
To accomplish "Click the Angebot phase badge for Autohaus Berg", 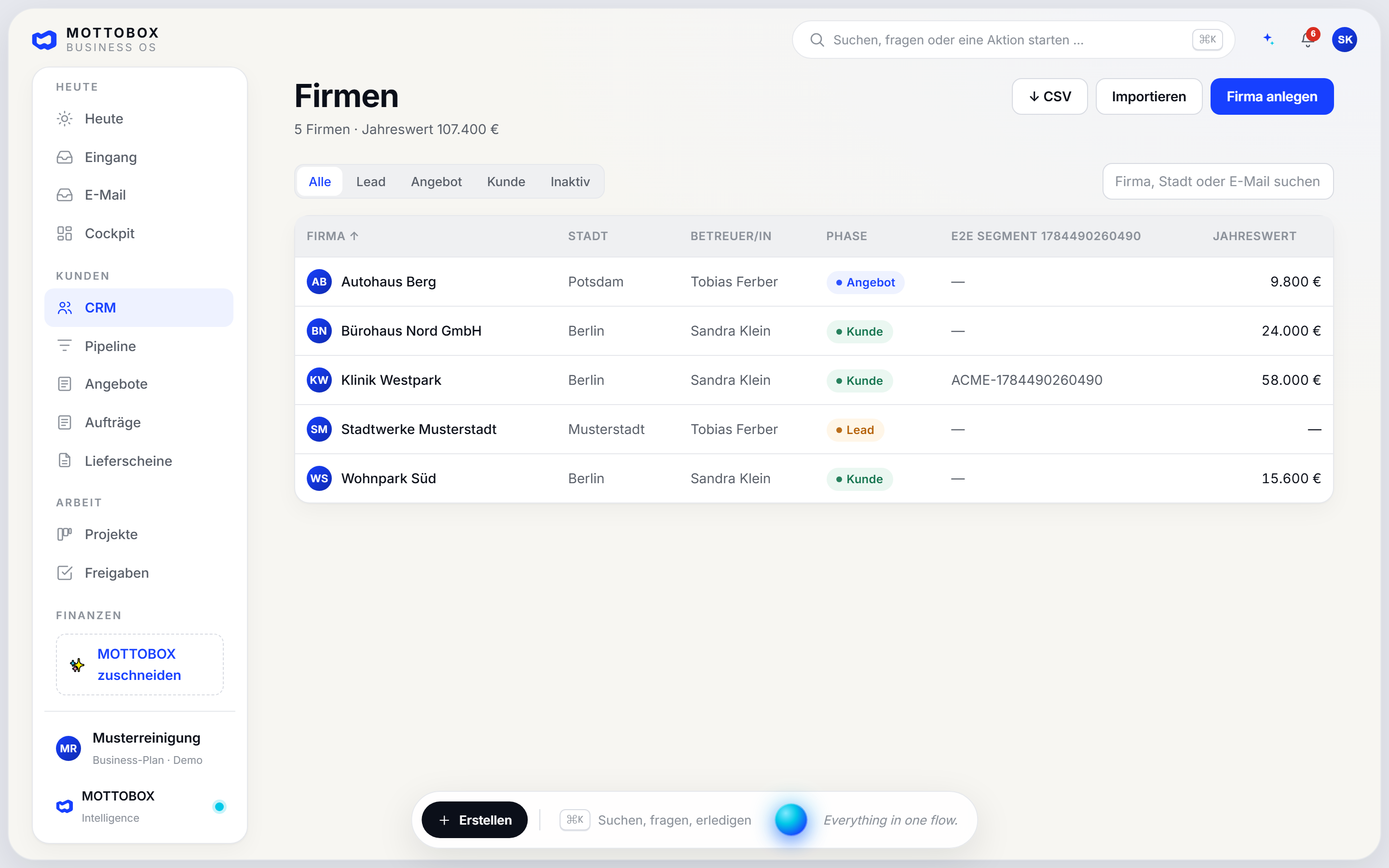I will click(x=865, y=283).
